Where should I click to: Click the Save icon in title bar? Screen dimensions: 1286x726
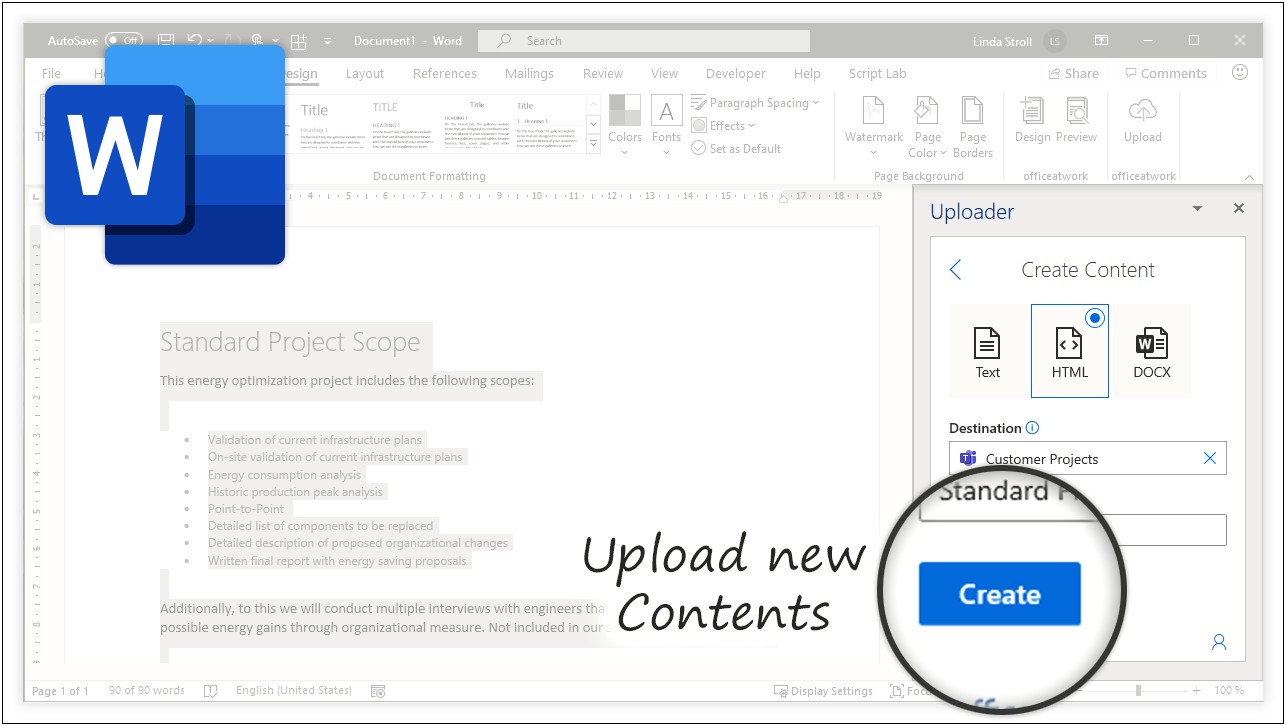click(x=167, y=41)
